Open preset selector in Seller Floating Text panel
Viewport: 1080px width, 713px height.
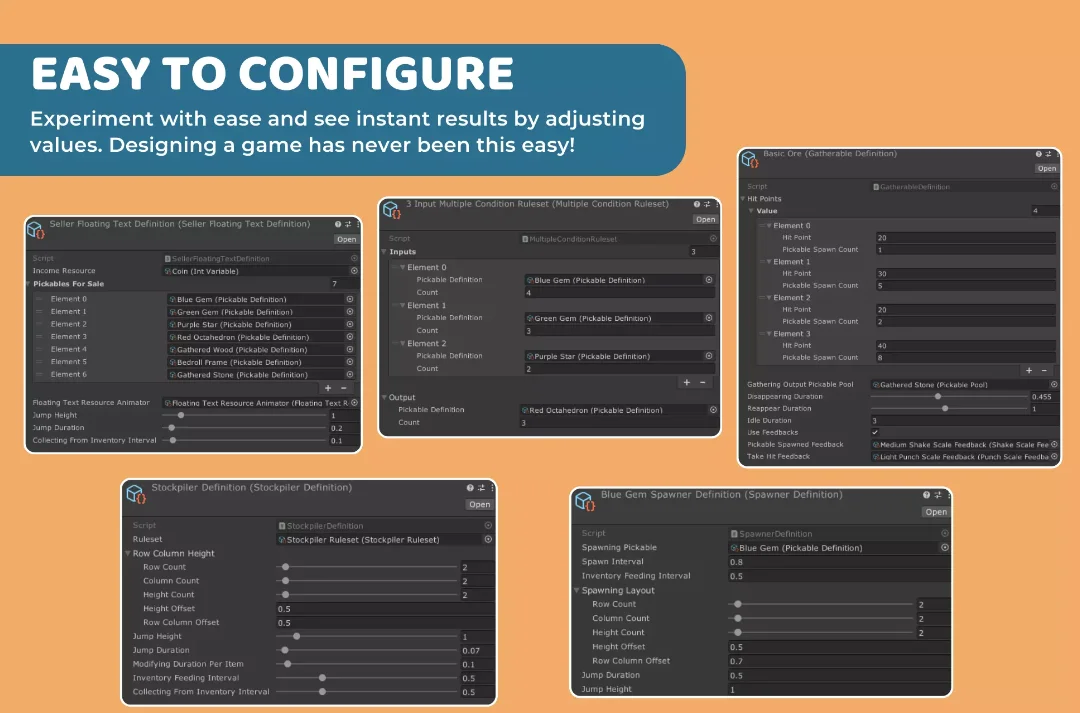(x=348, y=224)
